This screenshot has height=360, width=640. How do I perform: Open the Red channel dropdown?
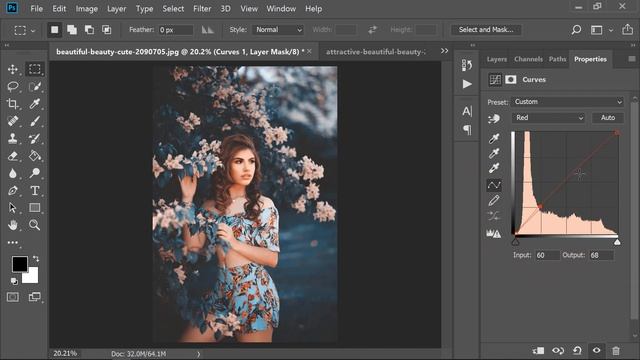(548, 118)
